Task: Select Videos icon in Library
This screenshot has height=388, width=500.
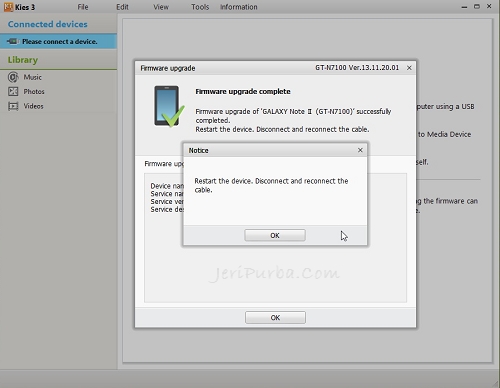Action: pyautogui.click(x=13, y=106)
